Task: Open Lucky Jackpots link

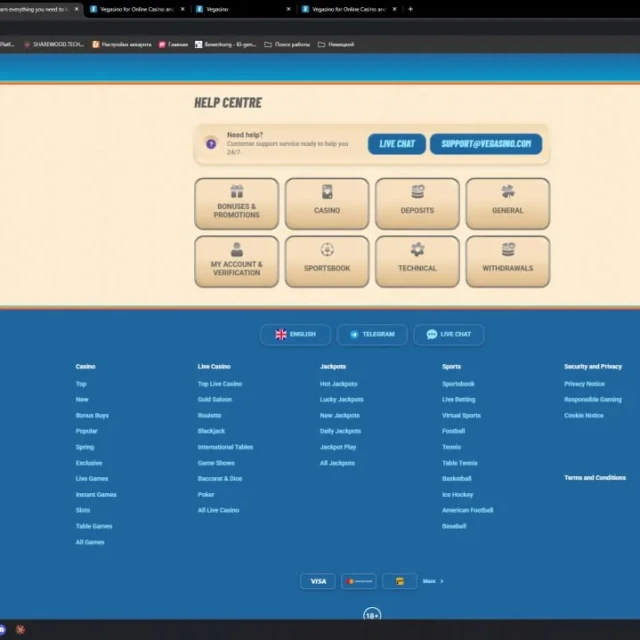Action: coord(342,400)
